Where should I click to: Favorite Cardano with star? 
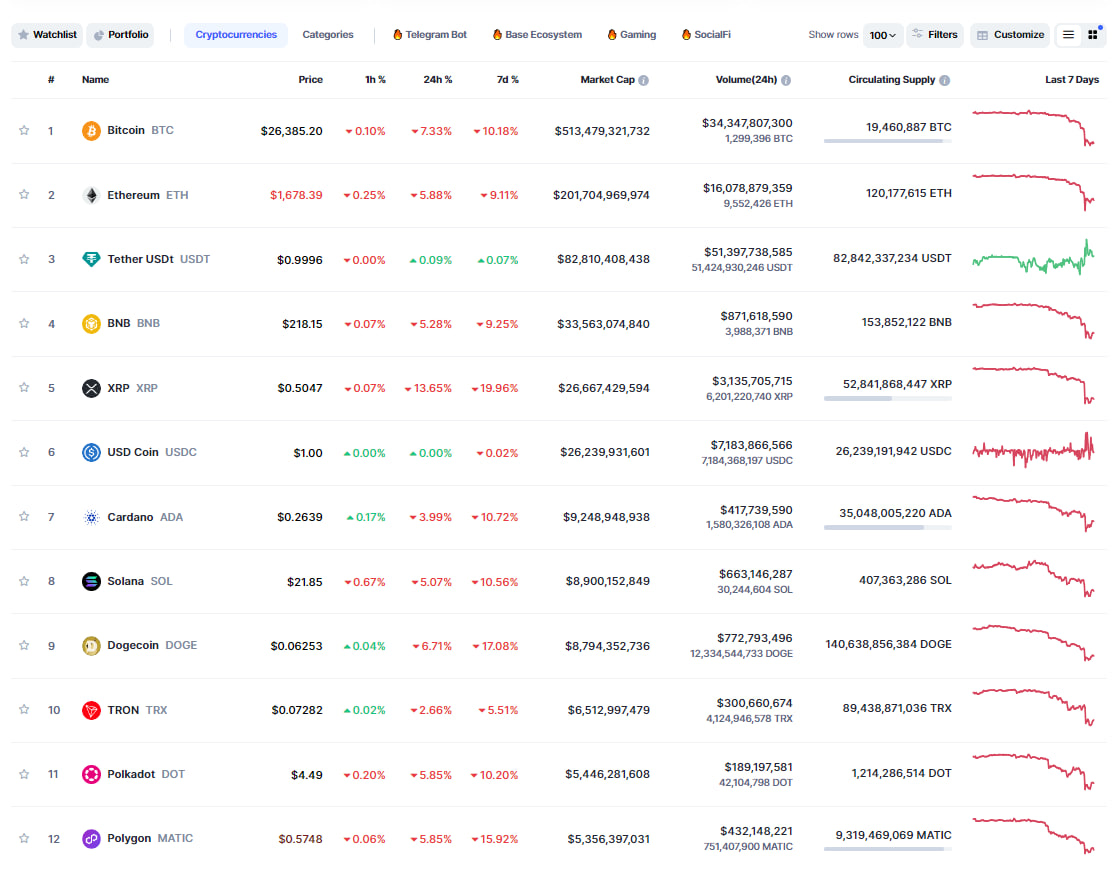(24, 517)
